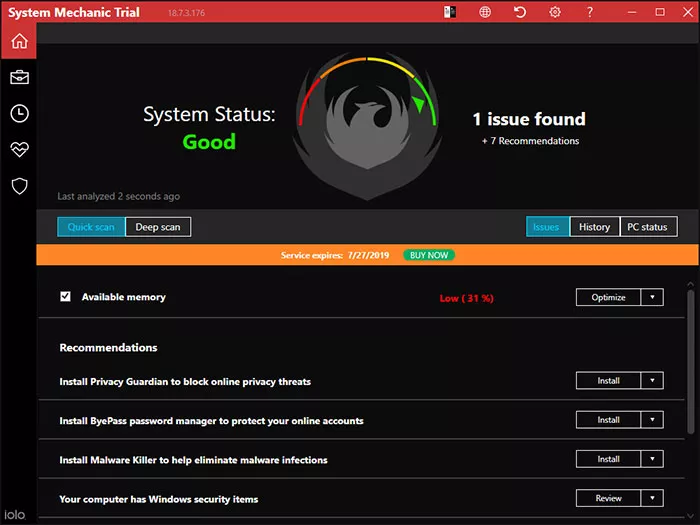This screenshot has width=700, height=525.
Task: Uncheck the Available memory checkbox
Action: tap(65, 296)
